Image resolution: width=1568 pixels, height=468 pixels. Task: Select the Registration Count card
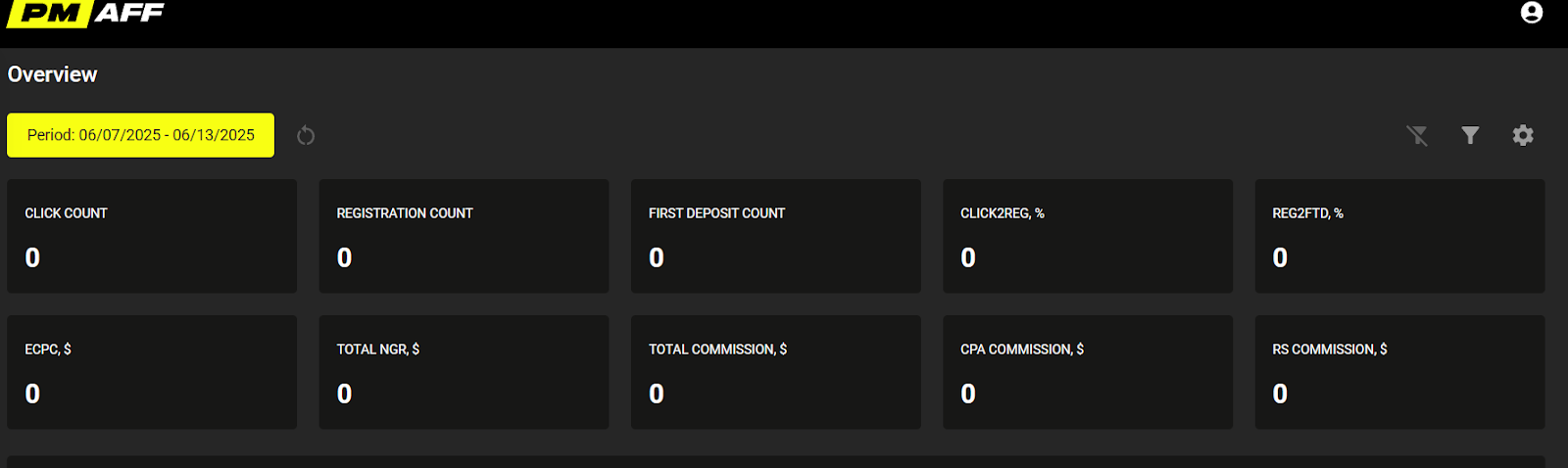pos(464,235)
